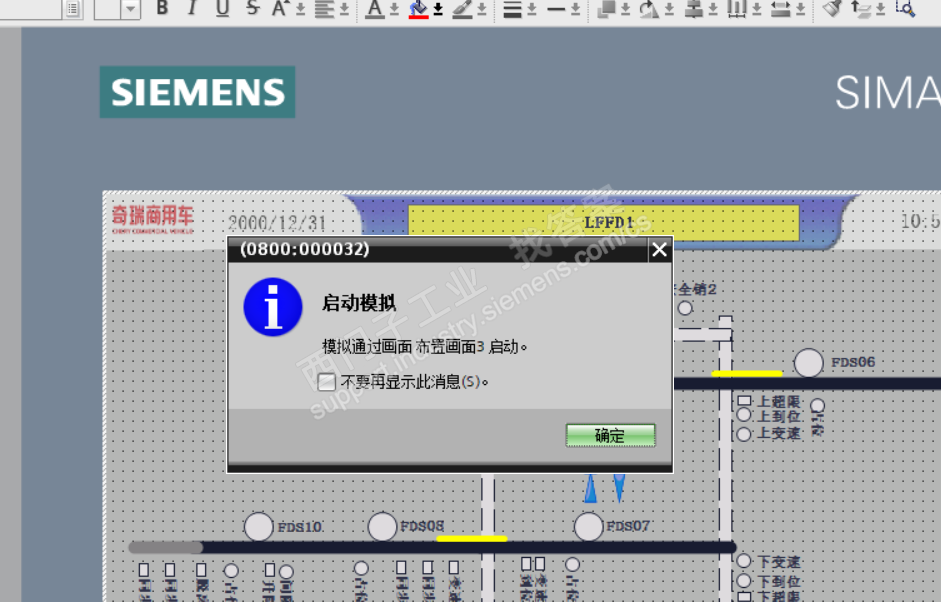Open dropdown arrow beside fill color
Image resolution: width=941 pixels, height=602 pixels.
438,9
